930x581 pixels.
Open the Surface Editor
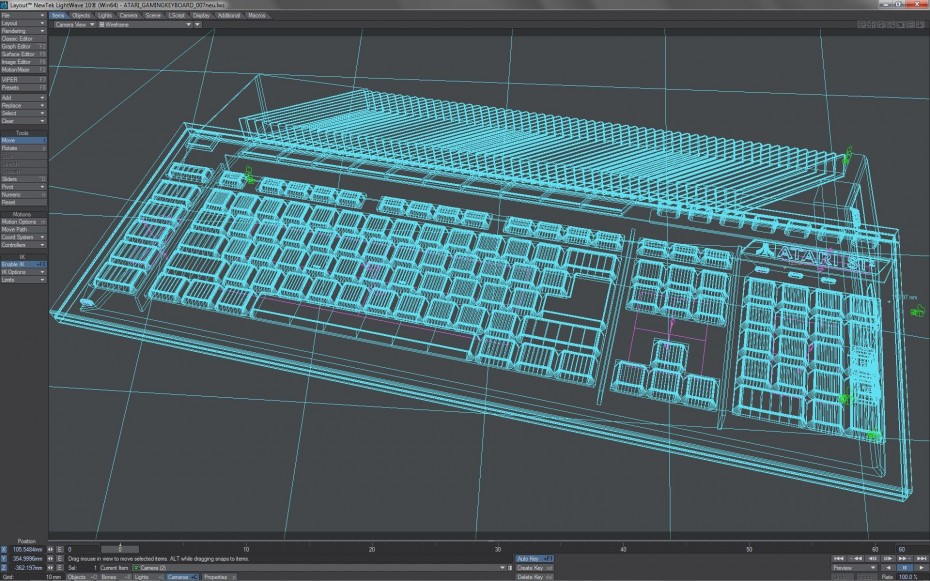[23, 54]
